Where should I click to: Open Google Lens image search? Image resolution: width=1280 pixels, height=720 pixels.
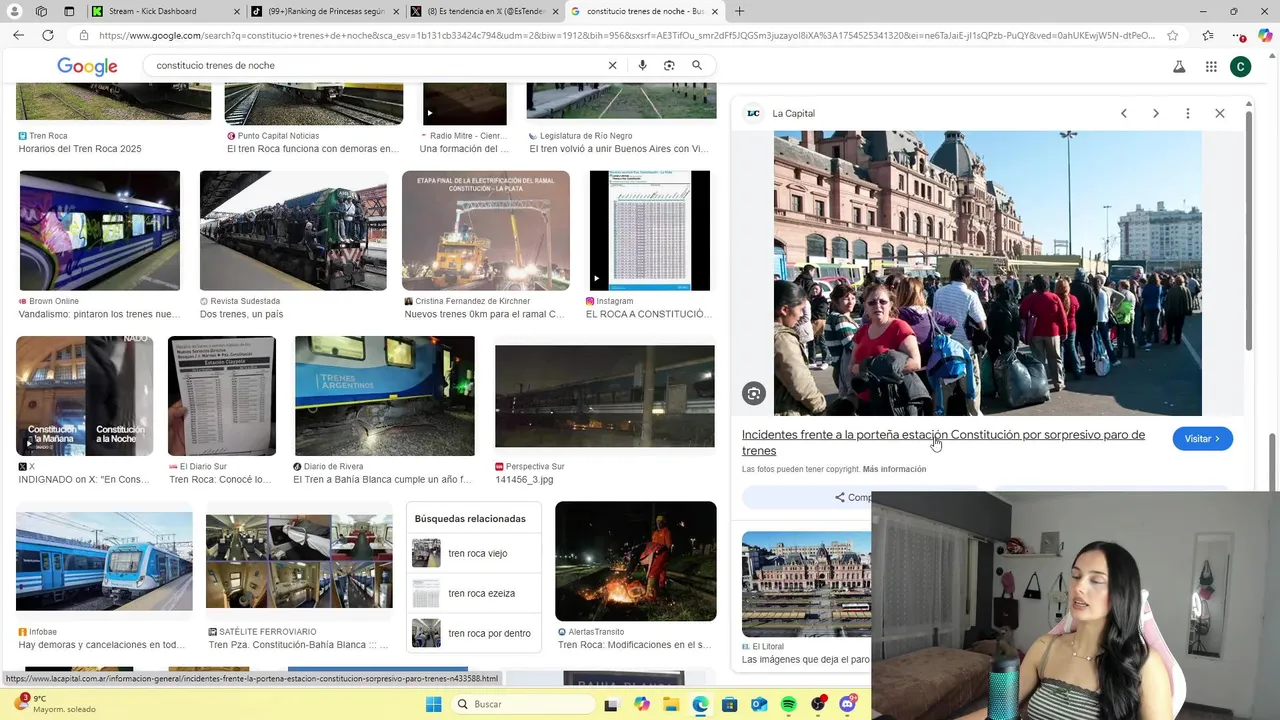669,65
